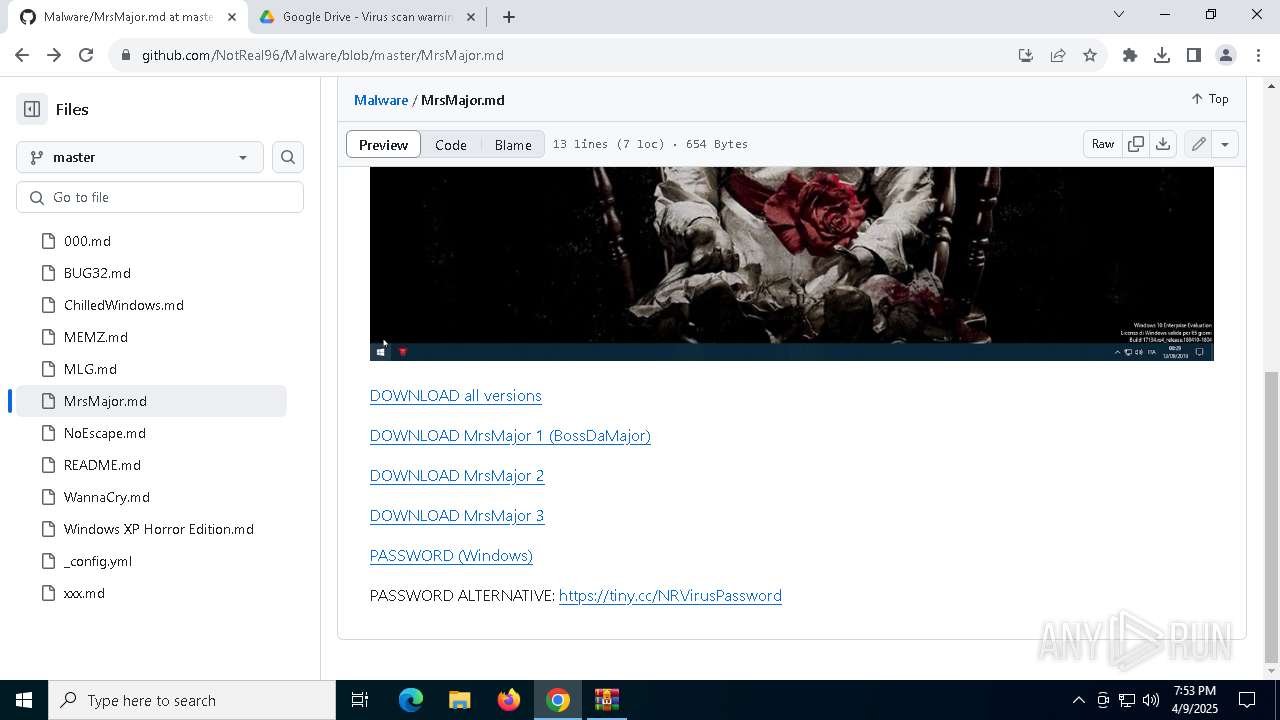Click DOWNLOAD all versions link
Screen dimensions: 1280x720
[455, 396]
